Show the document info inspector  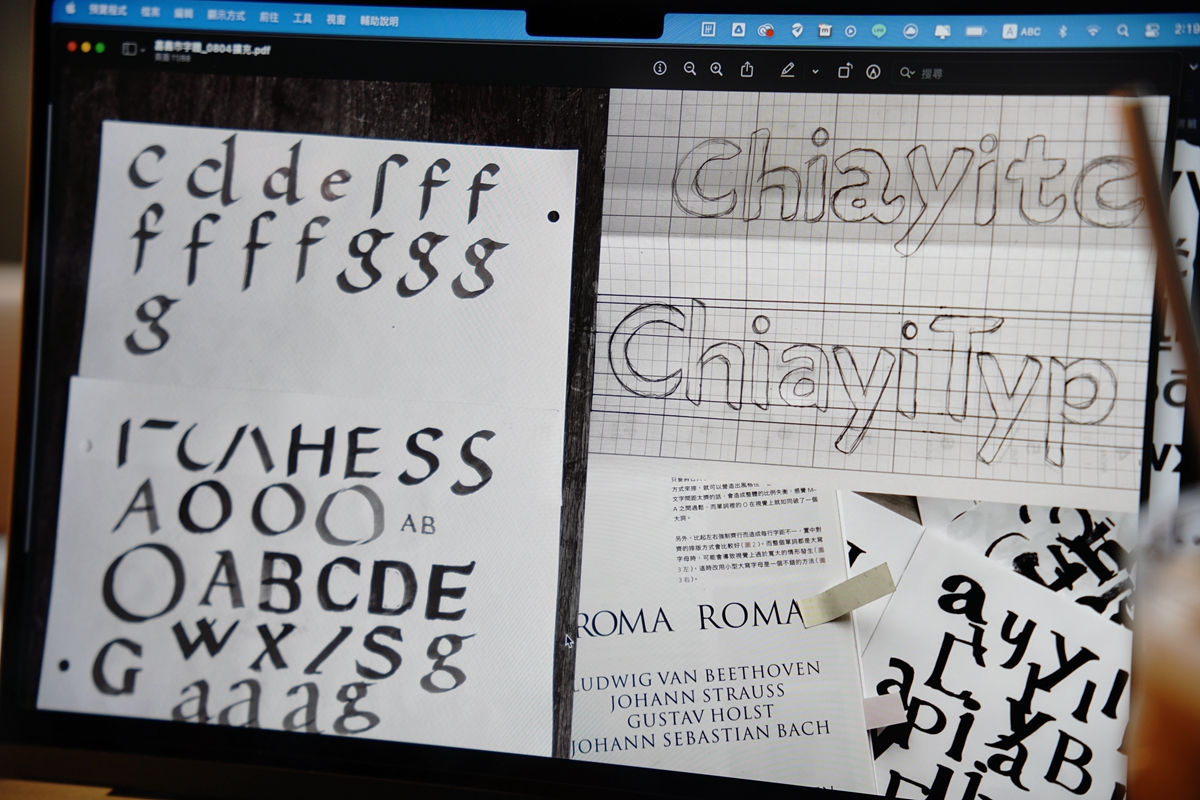(660, 68)
